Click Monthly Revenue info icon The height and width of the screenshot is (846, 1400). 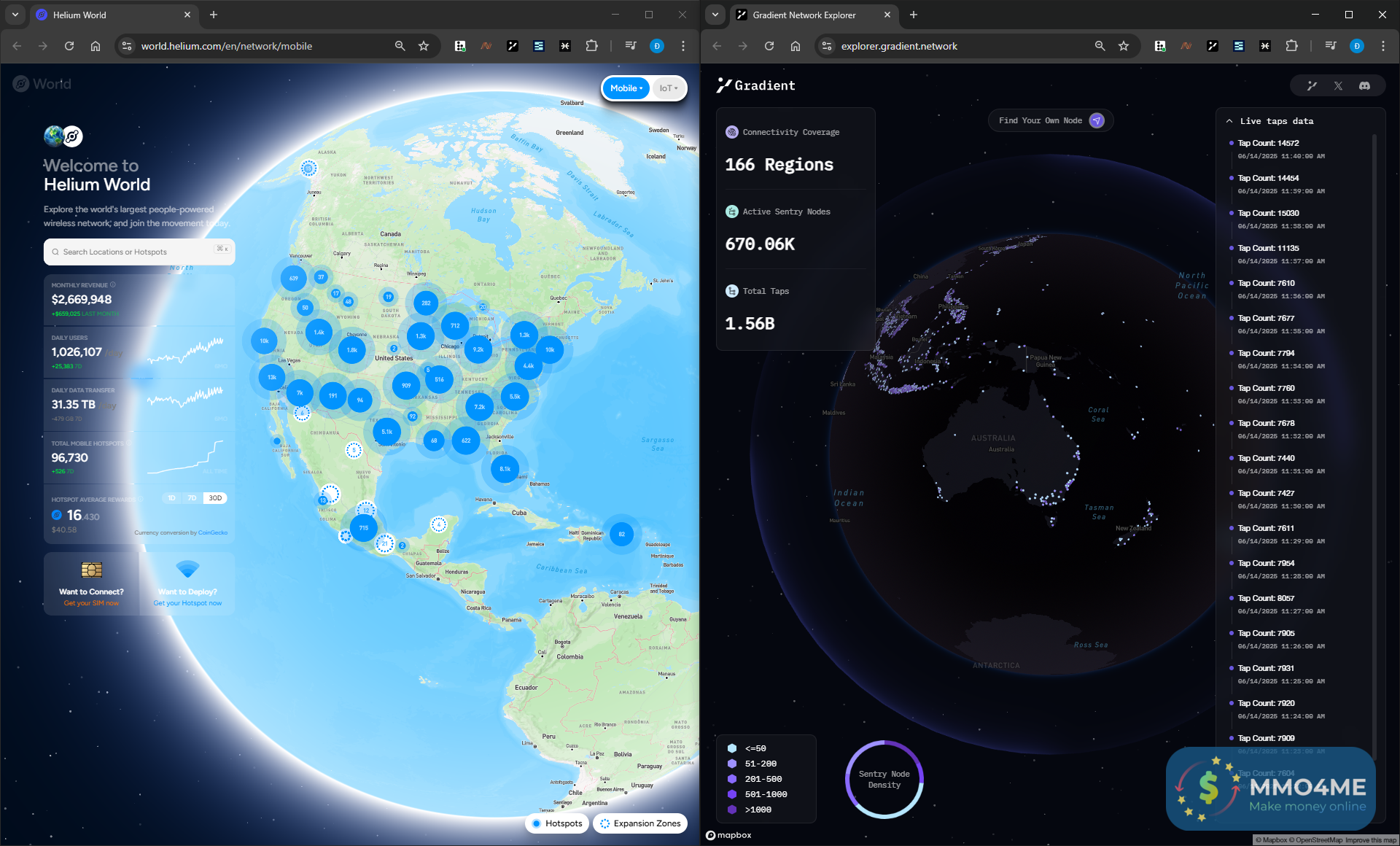113,285
